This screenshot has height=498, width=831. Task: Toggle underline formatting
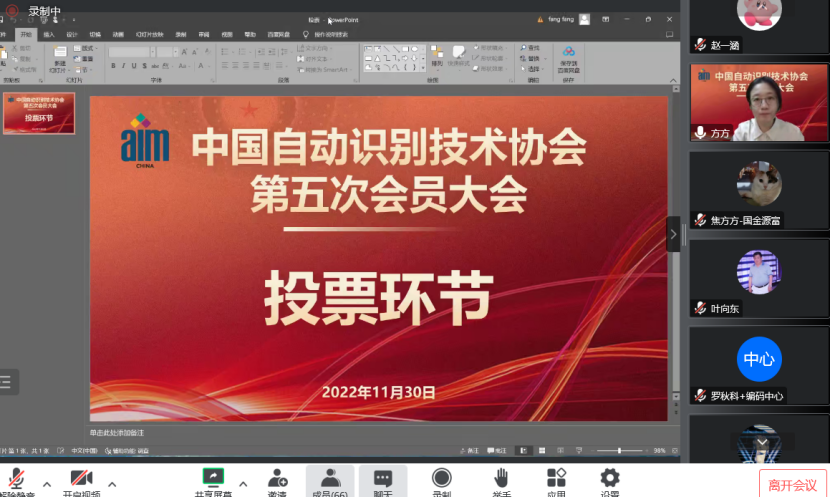pos(134,66)
